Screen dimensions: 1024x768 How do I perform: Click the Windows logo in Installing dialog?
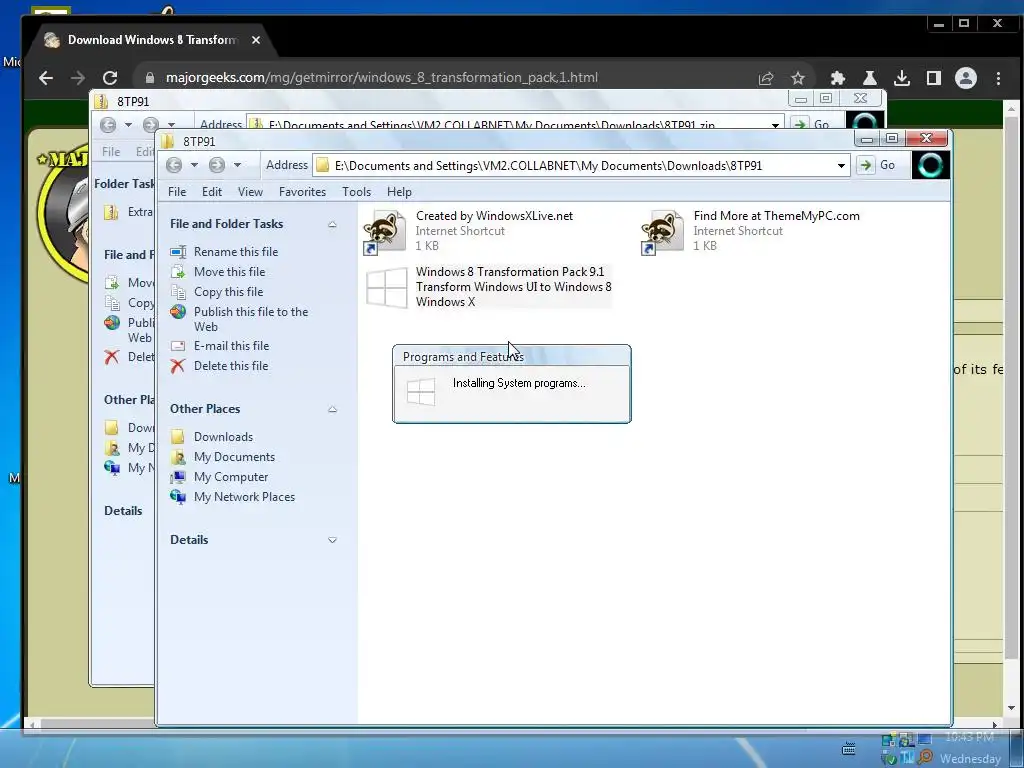pos(421,392)
